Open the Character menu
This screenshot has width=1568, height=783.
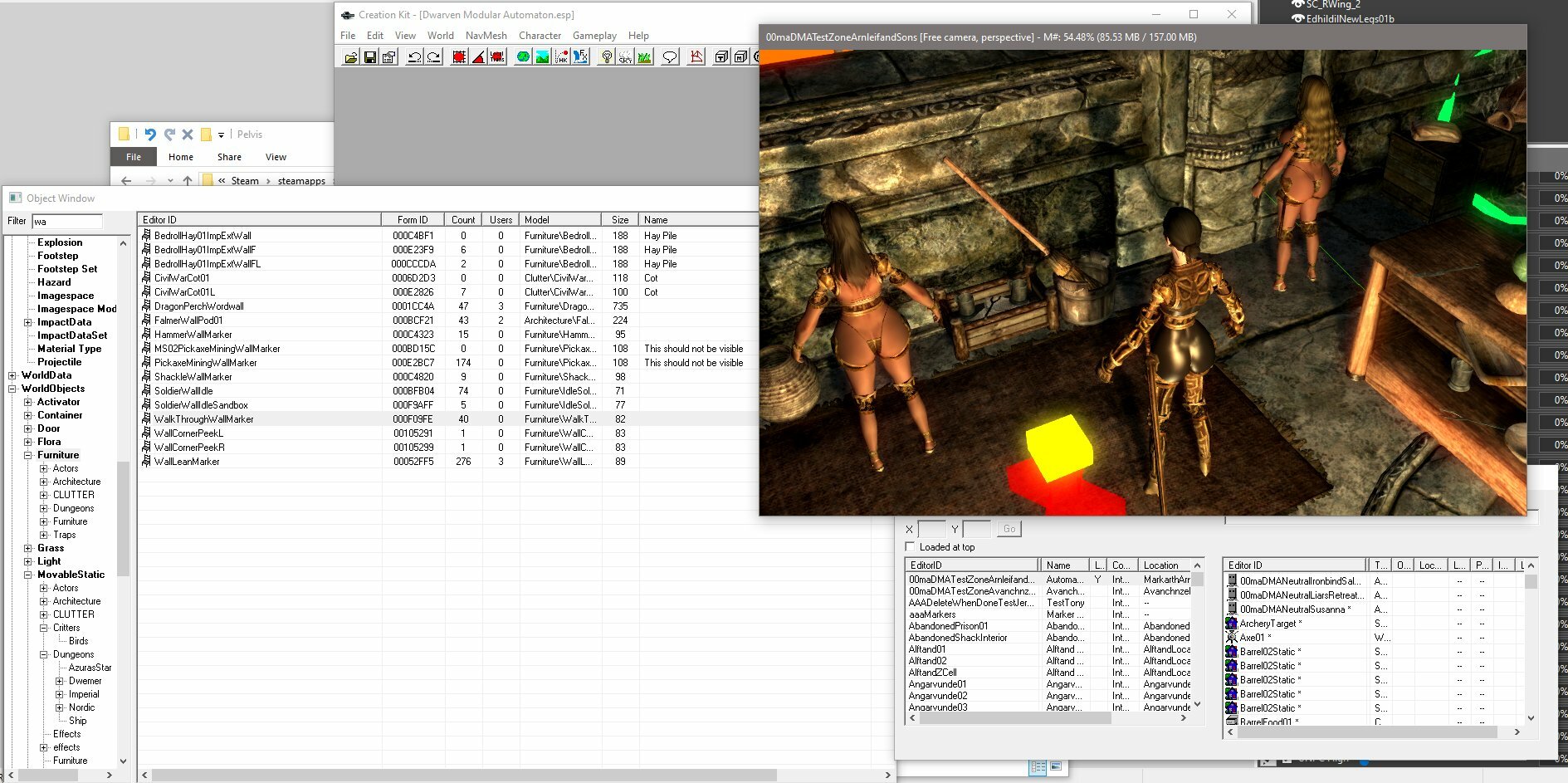(540, 36)
